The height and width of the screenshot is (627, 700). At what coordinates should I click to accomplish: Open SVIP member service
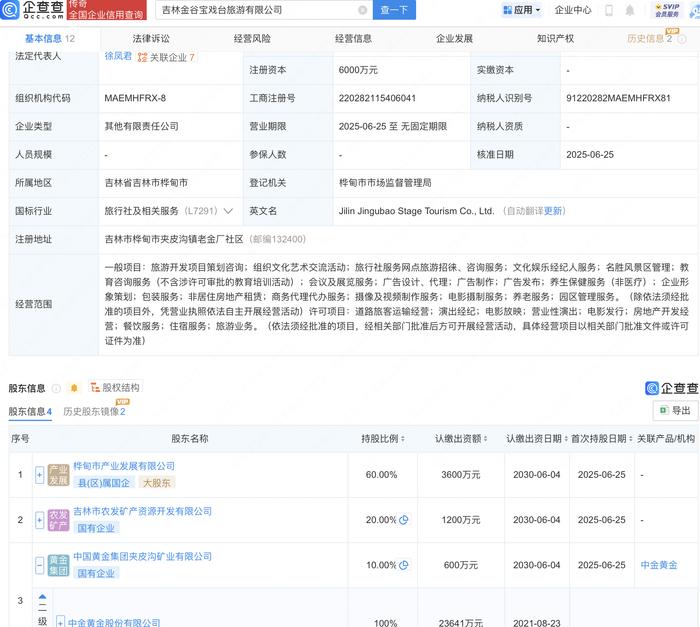[x=667, y=10]
